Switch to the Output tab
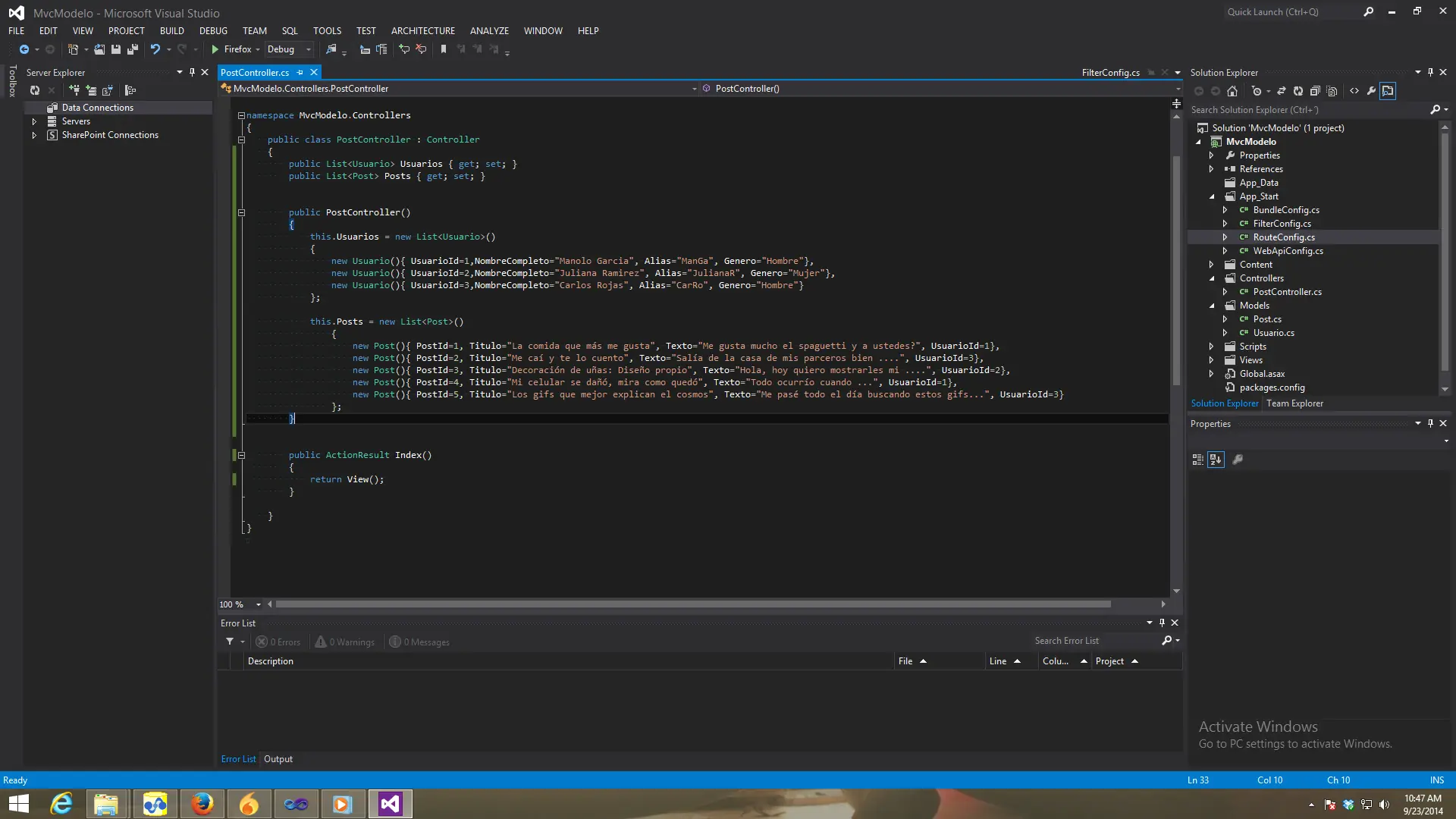 (x=278, y=759)
